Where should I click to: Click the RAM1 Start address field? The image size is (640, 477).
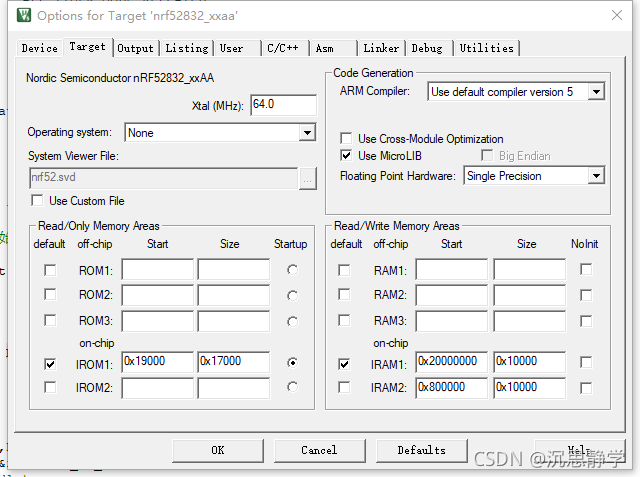point(452,269)
